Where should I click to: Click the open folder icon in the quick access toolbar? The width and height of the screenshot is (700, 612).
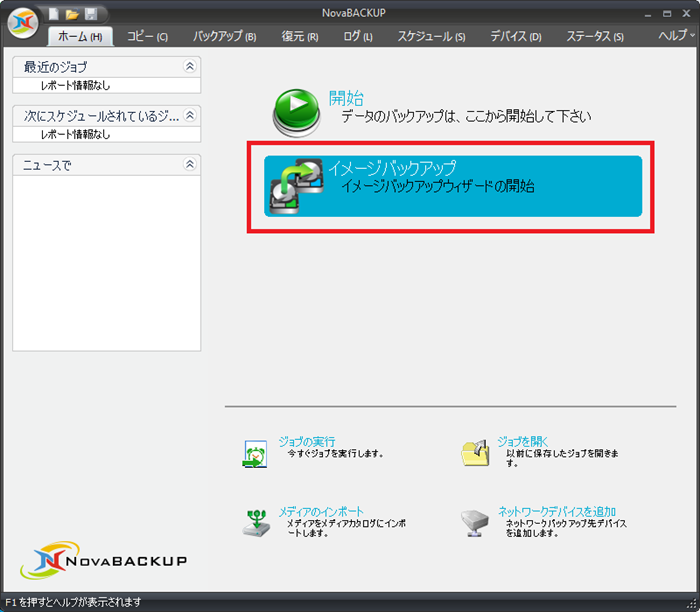pyautogui.click(x=72, y=14)
